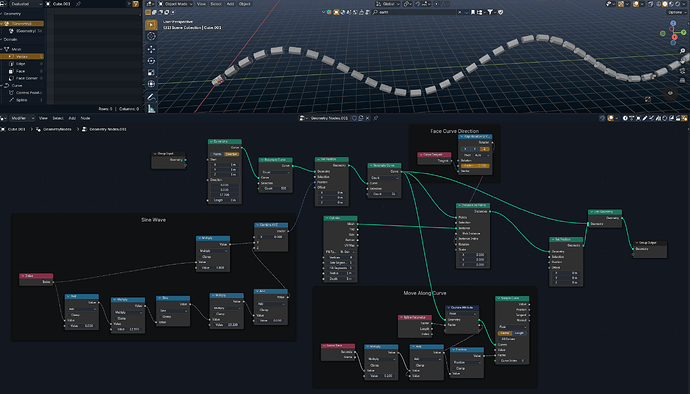Click Cube.001 in node editor breadcrumb

[x=13, y=129]
